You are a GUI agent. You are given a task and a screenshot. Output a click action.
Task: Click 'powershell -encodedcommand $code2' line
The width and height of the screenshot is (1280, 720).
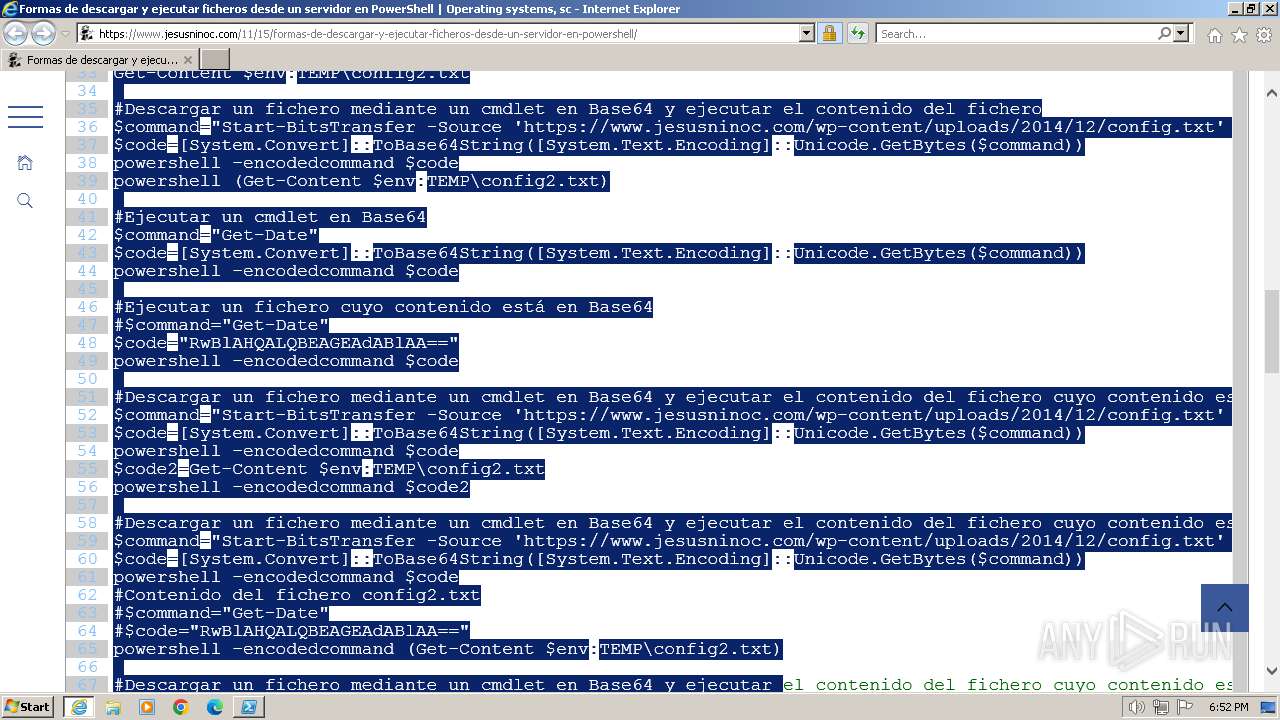click(x=291, y=487)
